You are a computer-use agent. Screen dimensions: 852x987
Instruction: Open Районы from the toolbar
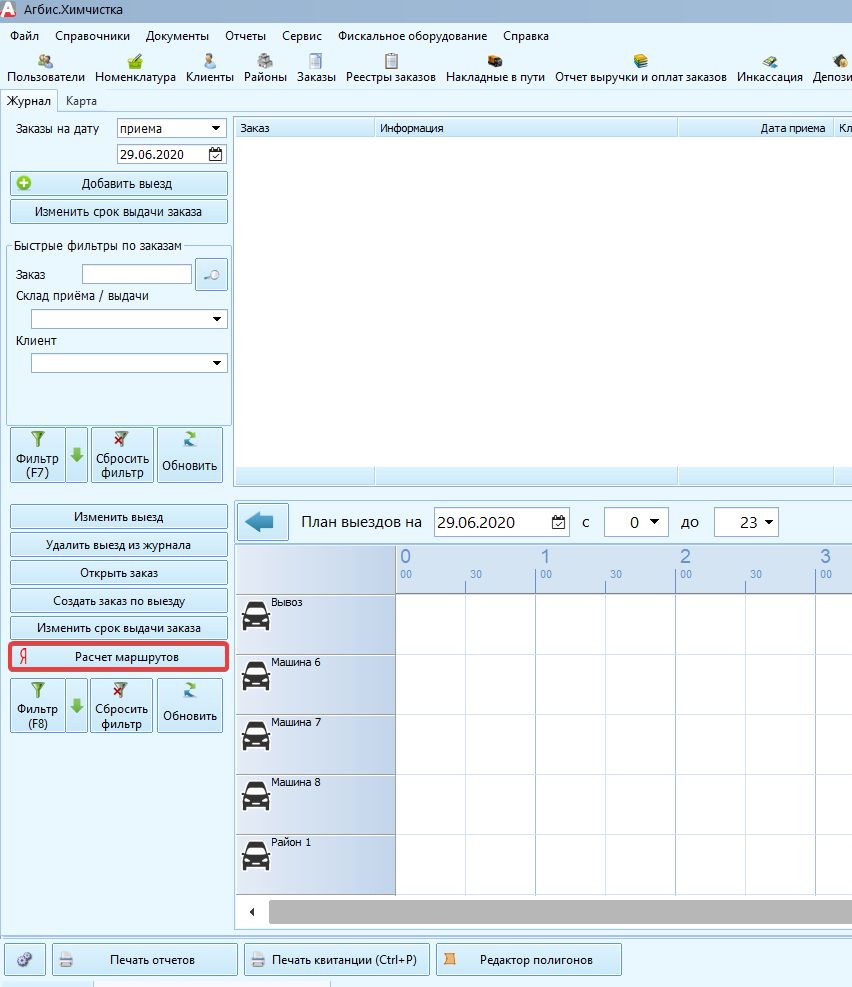pyautogui.click(x=265, y=69)
